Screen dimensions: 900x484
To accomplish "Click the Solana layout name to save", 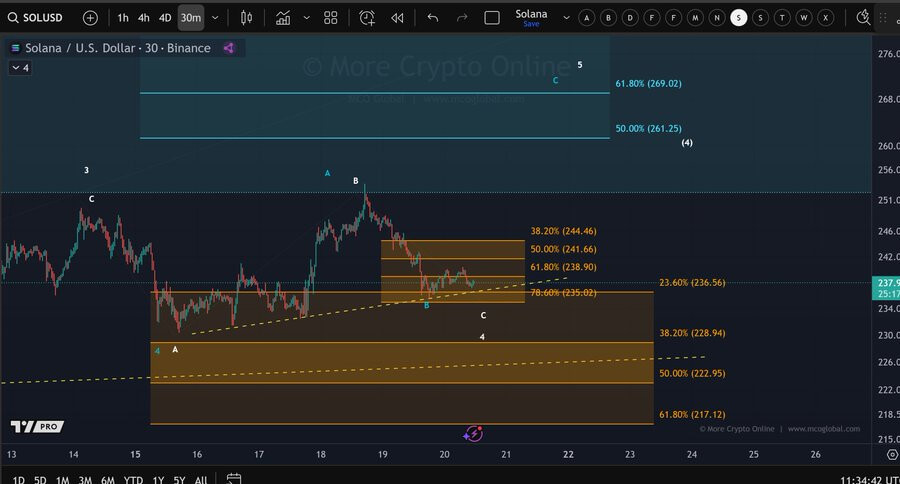I will coord(531,17).
